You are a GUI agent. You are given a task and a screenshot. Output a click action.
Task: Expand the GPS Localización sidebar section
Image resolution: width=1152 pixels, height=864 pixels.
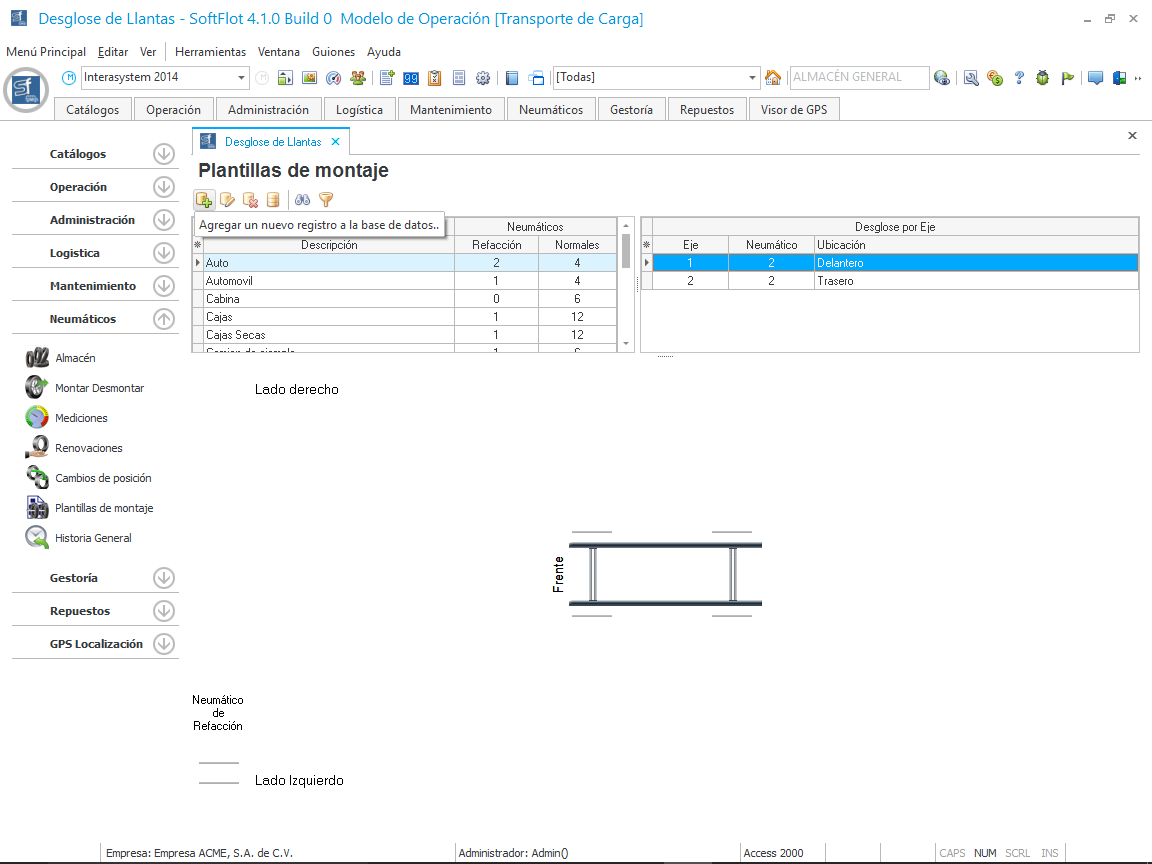pos(164,644)
